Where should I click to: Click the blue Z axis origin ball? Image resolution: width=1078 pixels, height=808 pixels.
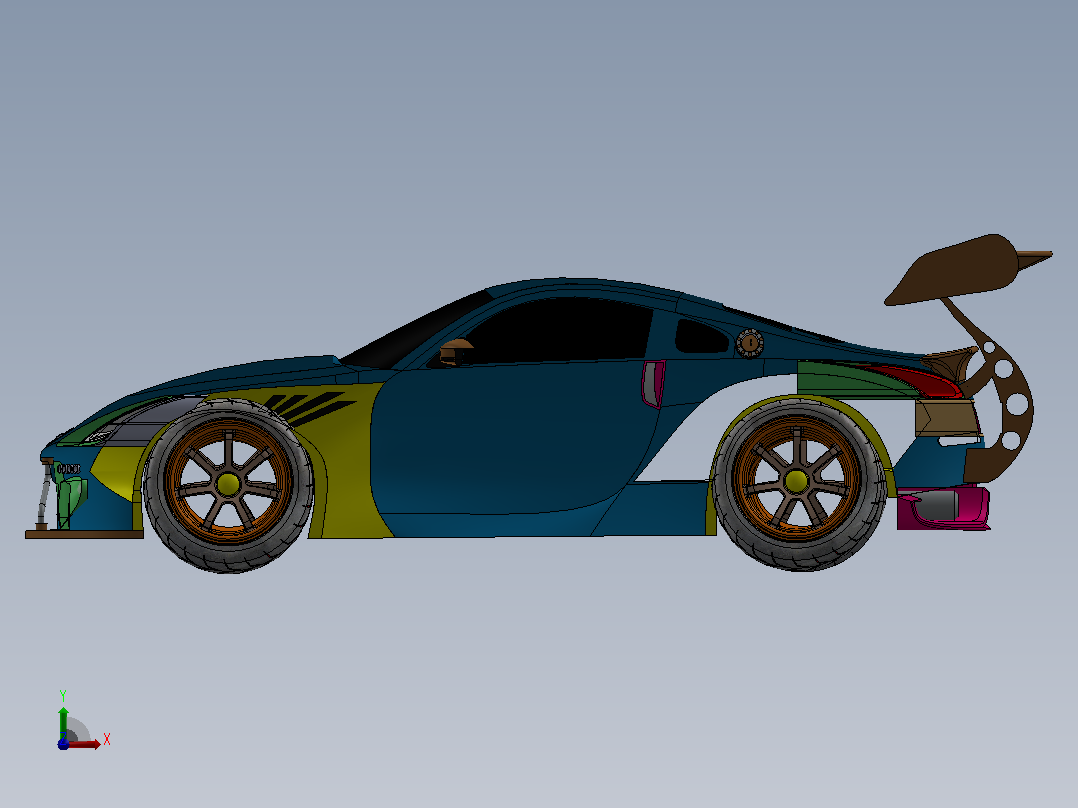(63, 744)
